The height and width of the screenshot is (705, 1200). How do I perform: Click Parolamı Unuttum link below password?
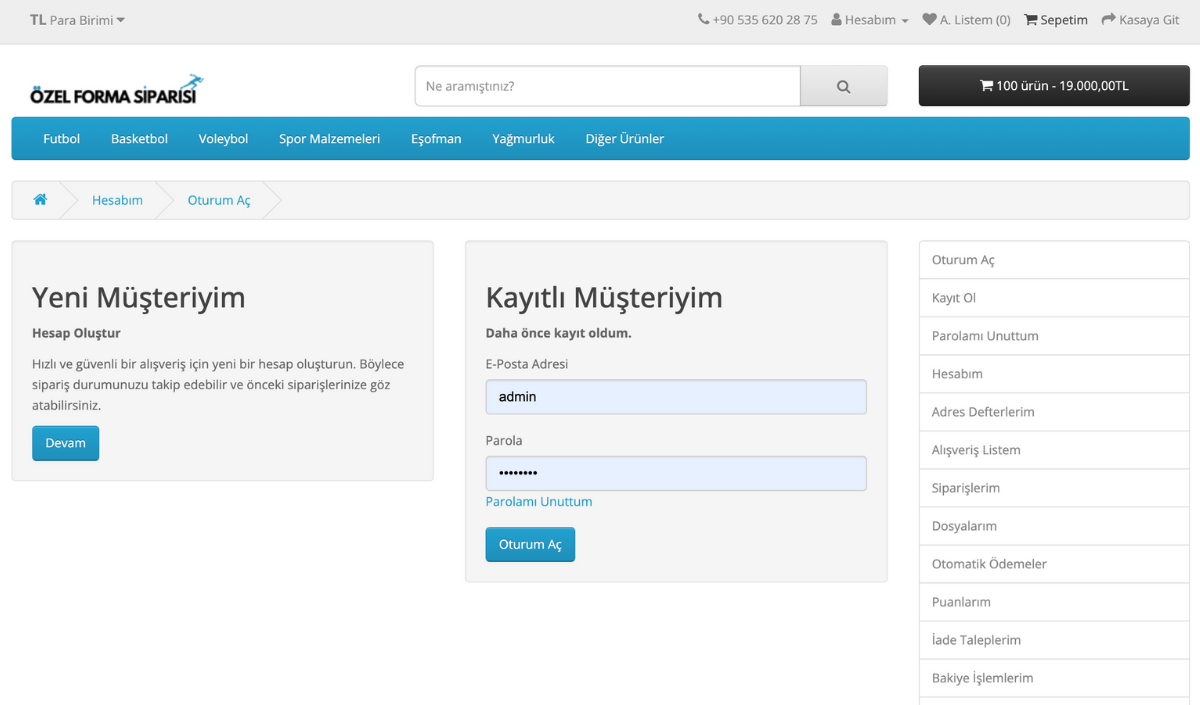point(538,502)
